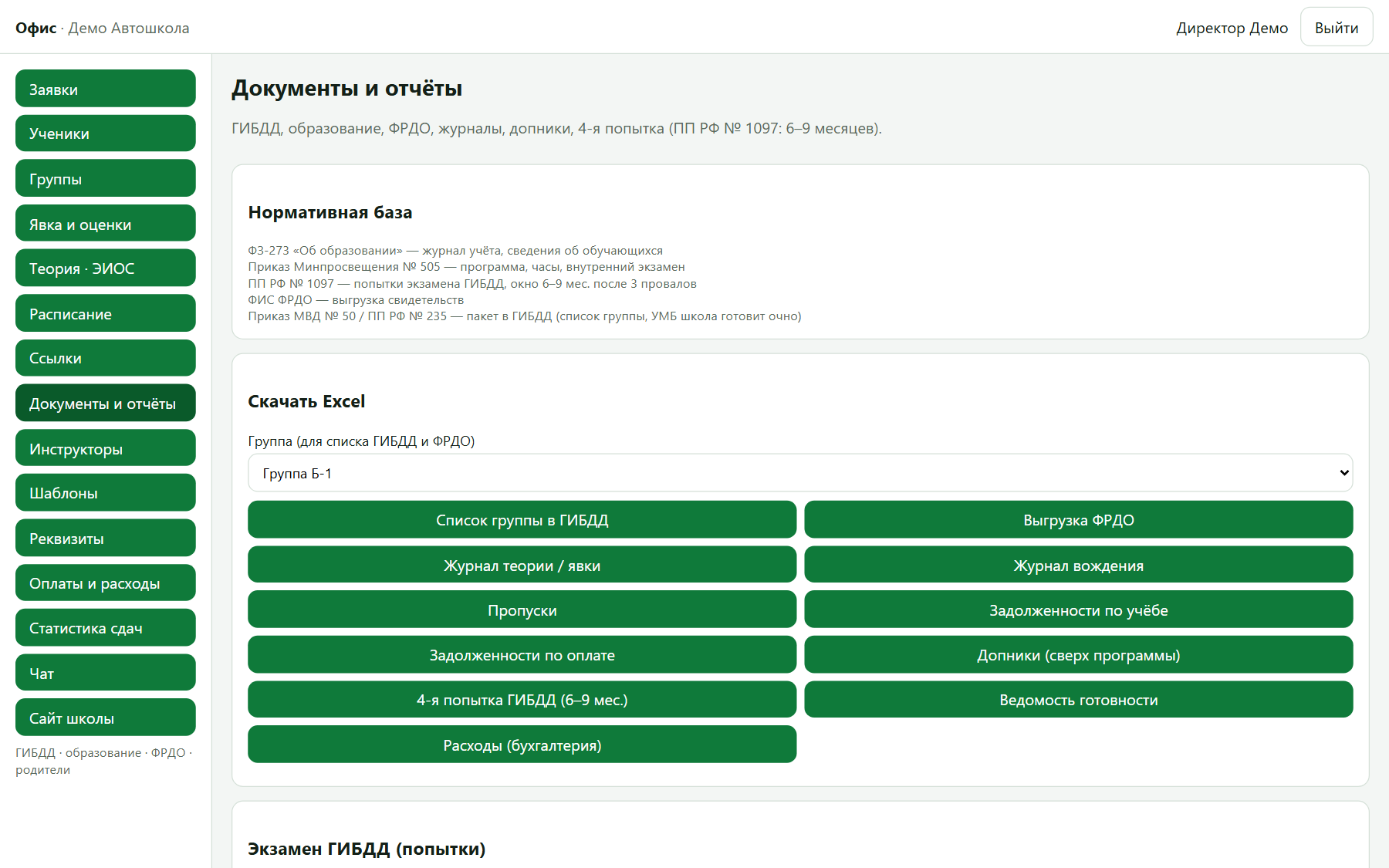Click the Выйти logout button

pos(1337,27)
